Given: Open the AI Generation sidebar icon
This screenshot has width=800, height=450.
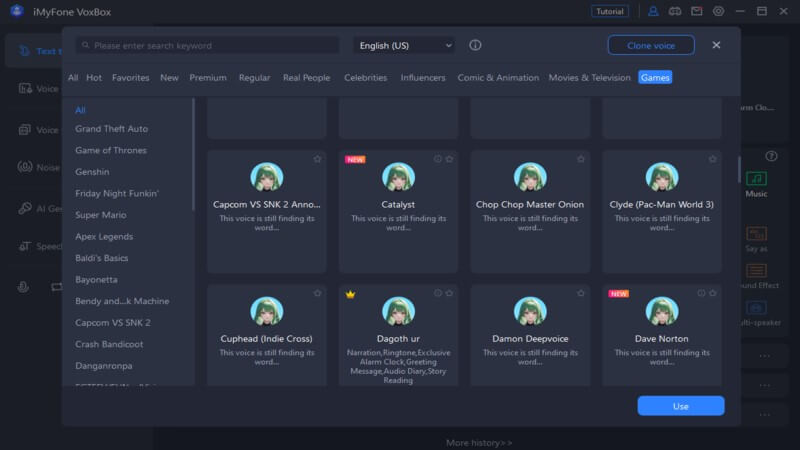Looking at the screenshot, I should click(24, 208).
